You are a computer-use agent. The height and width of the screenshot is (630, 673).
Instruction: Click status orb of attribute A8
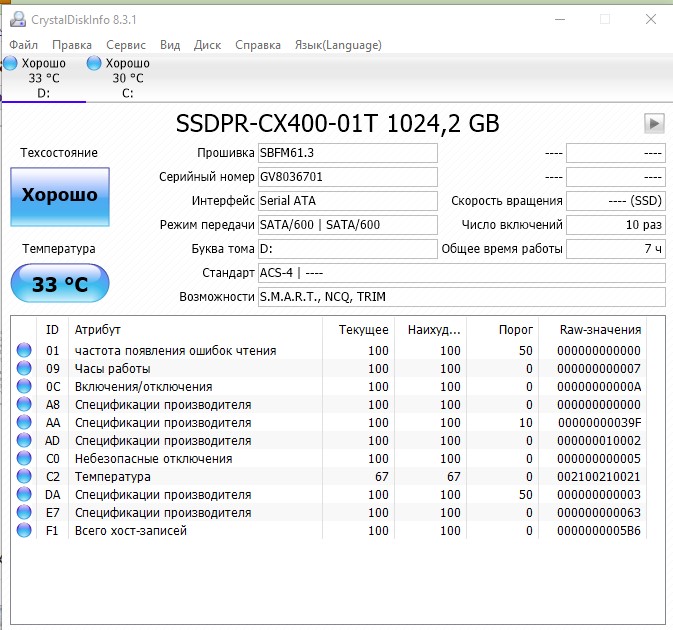coord(24,404)
